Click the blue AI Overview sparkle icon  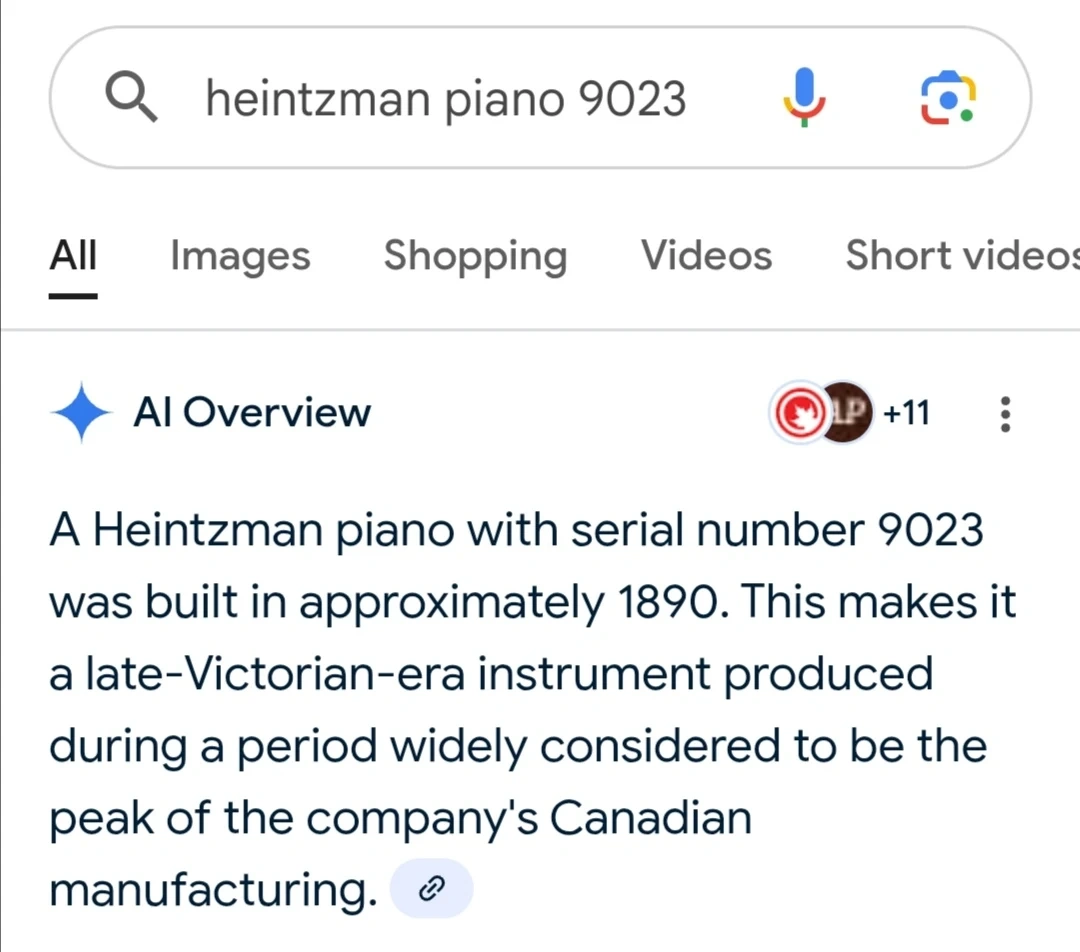pyautogui.click(x=81, y=413)
